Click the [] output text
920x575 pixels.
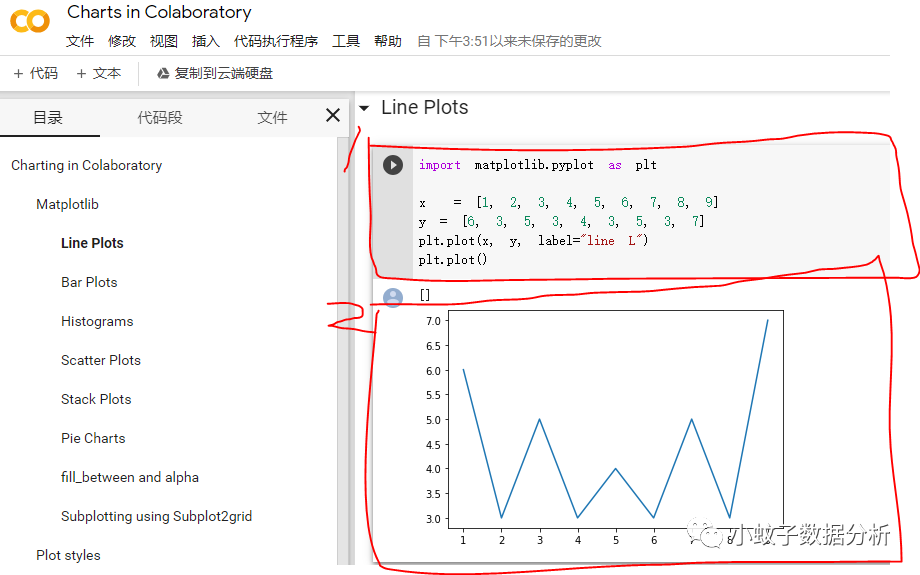pos(425,295)
